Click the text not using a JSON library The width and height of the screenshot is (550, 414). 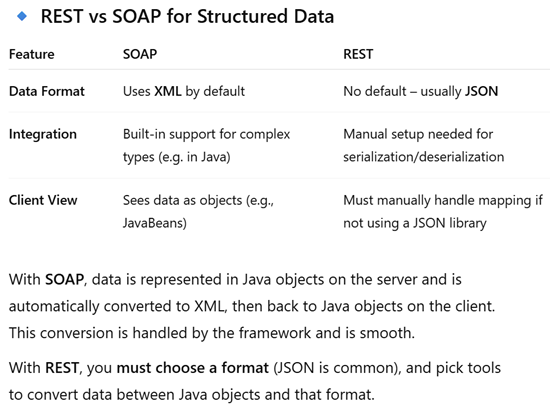415,223
